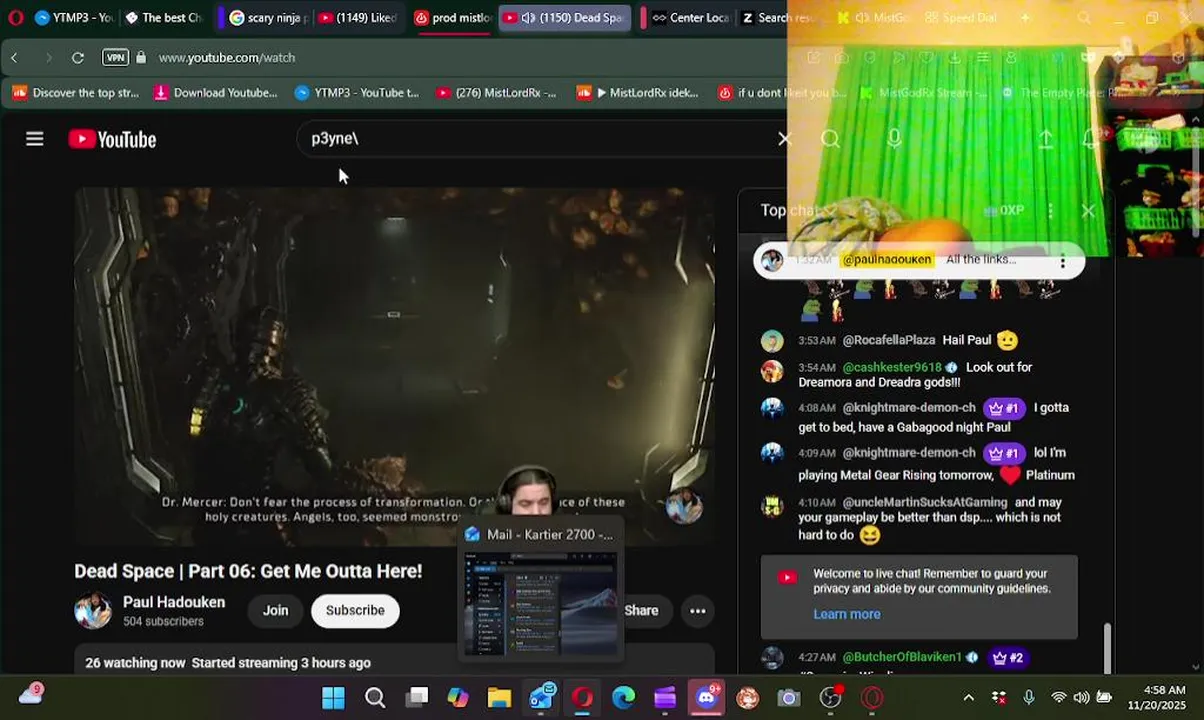The image size is (1204, 720).
Task: Reload the page with the refresh icon
Action: click(78, 57)
